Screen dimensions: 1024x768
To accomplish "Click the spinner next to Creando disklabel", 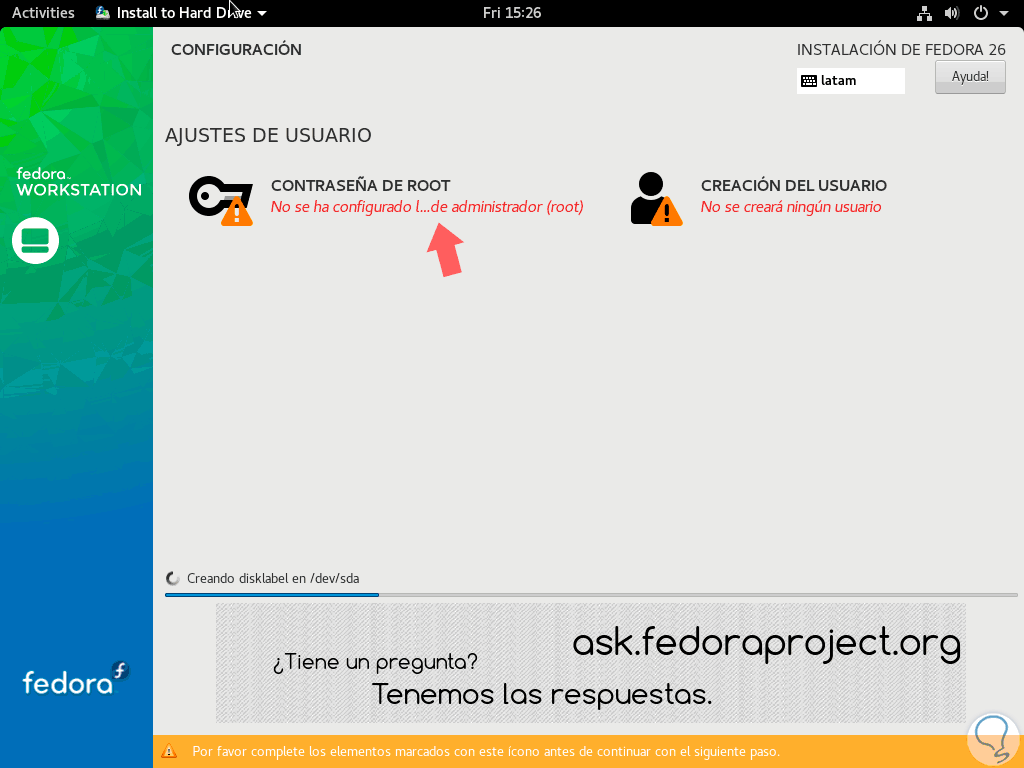I will (x=173, y=578).
